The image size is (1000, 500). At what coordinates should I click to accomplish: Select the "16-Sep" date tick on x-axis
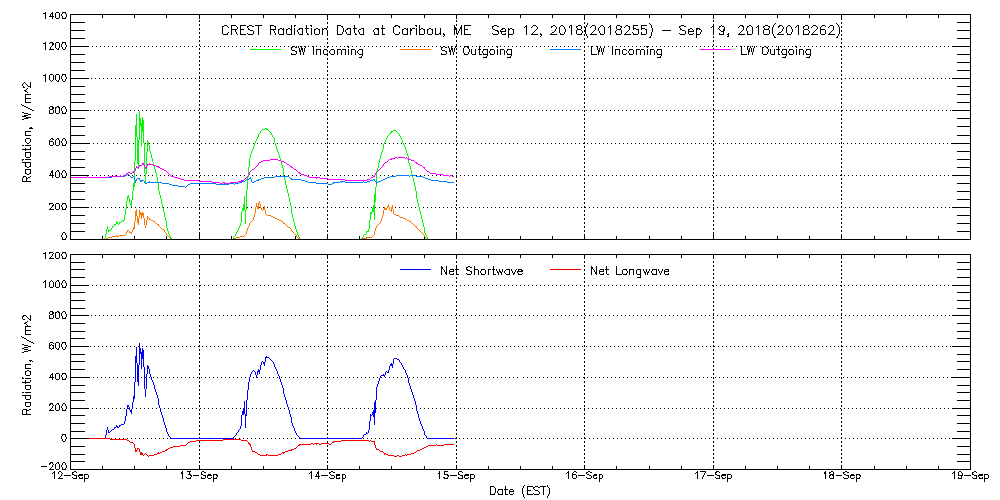coord(585,476)
